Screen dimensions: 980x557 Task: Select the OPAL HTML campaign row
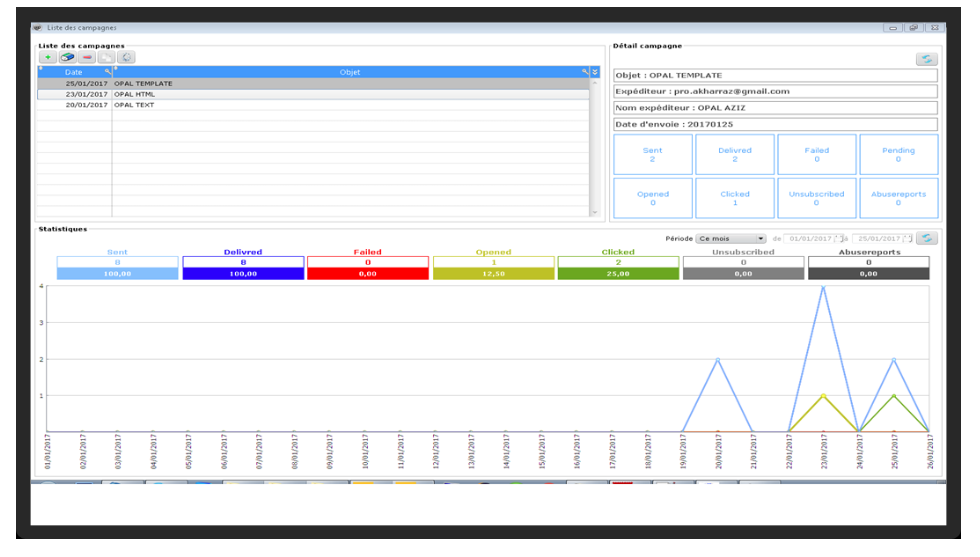click(x=313, y=94)
